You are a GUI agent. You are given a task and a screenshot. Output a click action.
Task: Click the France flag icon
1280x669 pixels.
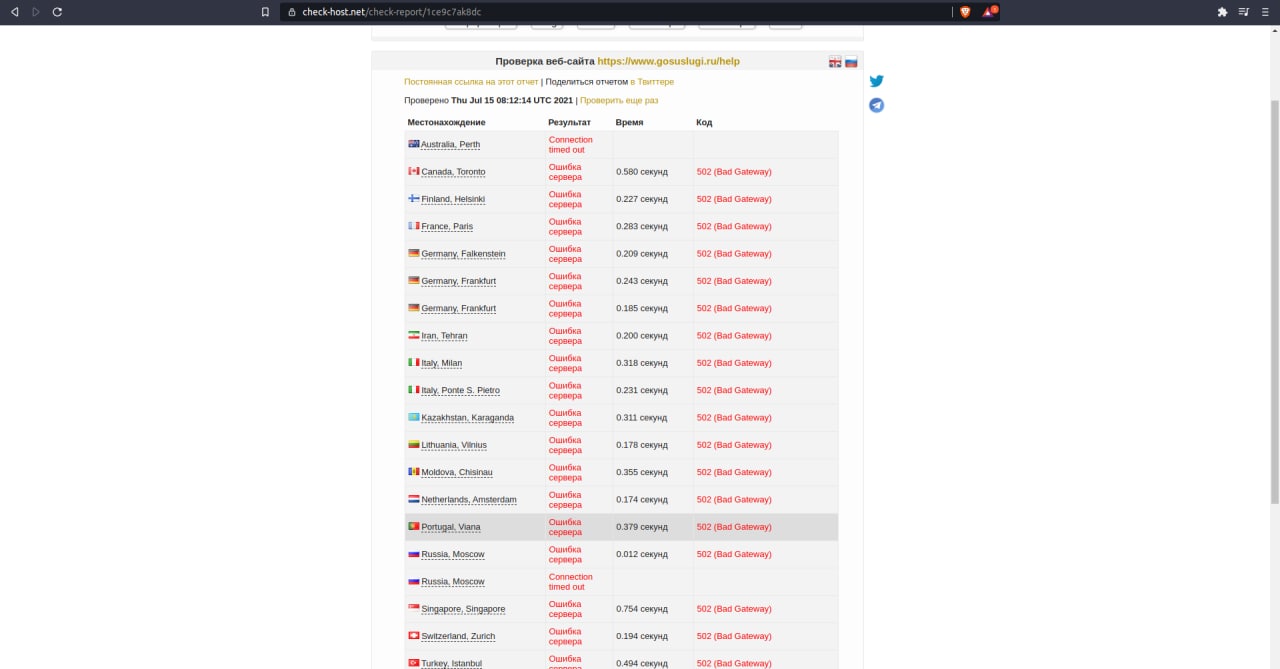pyautogui.click(x=414, y=226)
